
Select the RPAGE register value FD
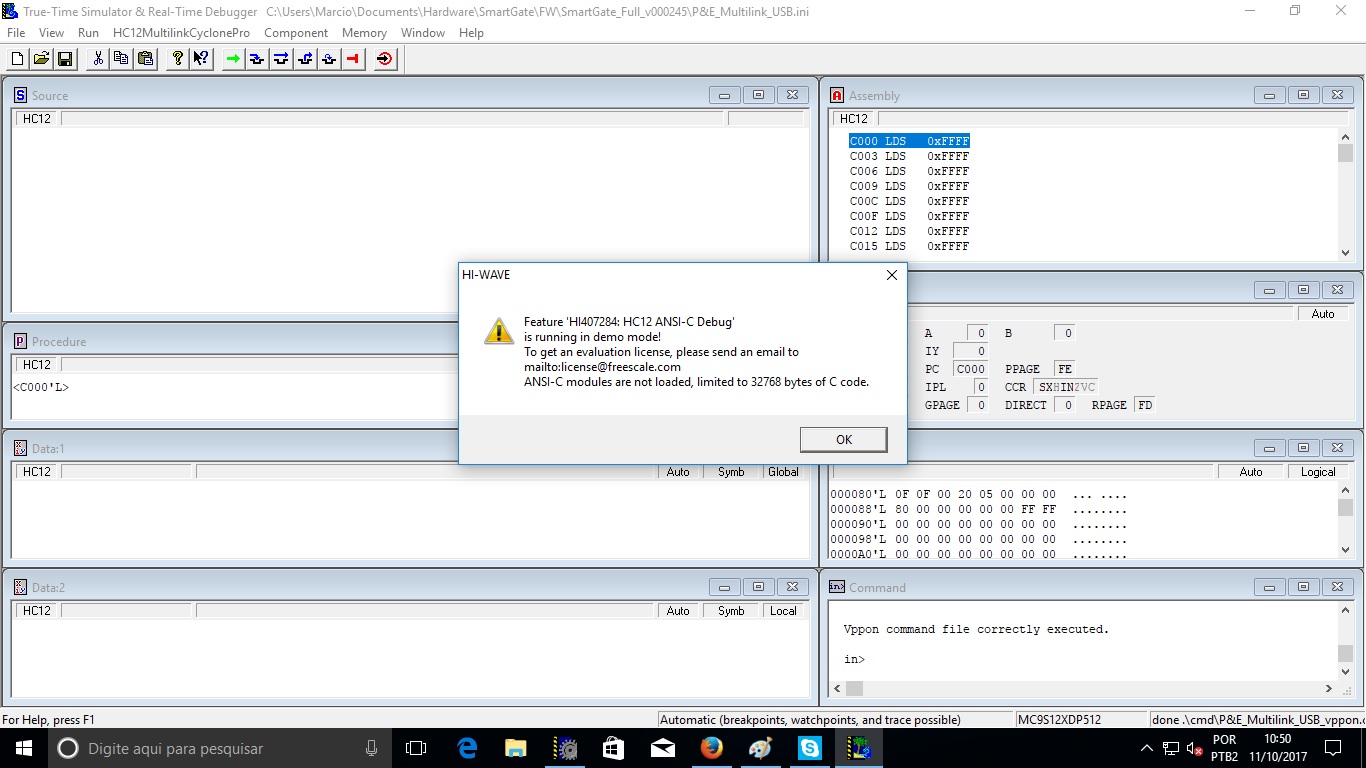click(1144, 405)
